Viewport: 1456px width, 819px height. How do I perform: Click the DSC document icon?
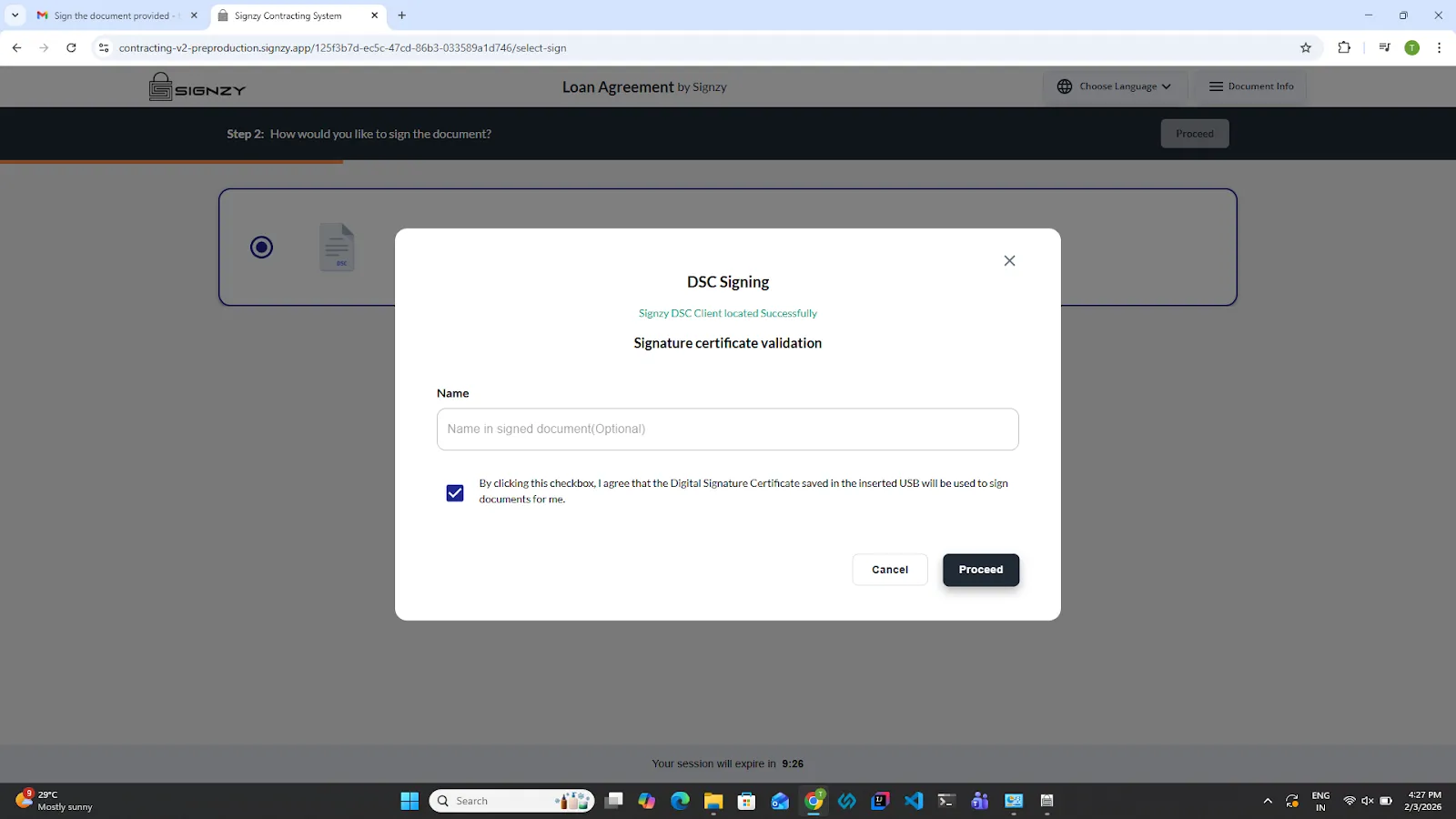click(337, 247)
